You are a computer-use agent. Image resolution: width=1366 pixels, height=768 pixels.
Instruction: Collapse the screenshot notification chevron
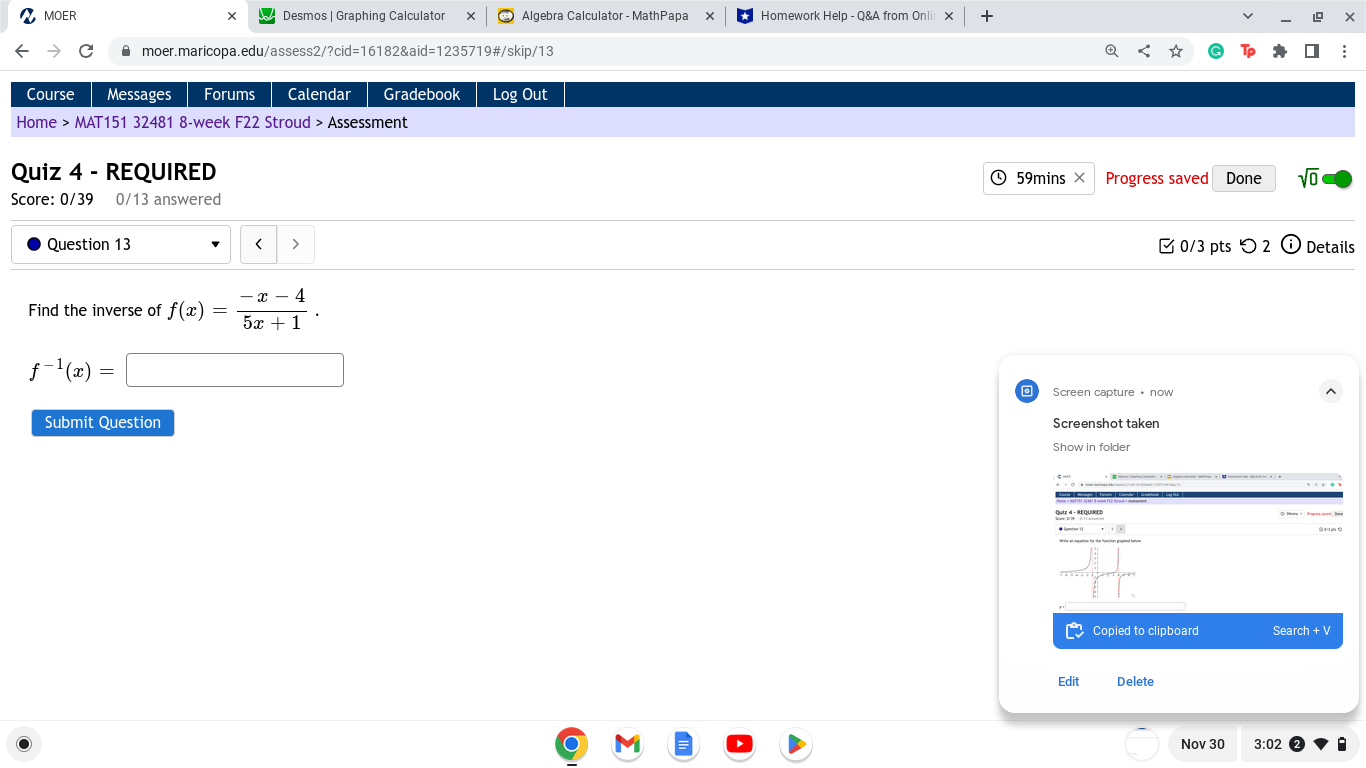(1331, 391)
